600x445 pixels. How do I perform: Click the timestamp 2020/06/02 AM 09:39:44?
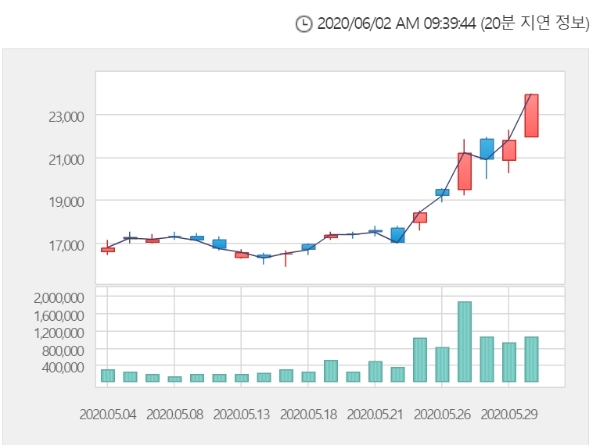coord(396,24)
